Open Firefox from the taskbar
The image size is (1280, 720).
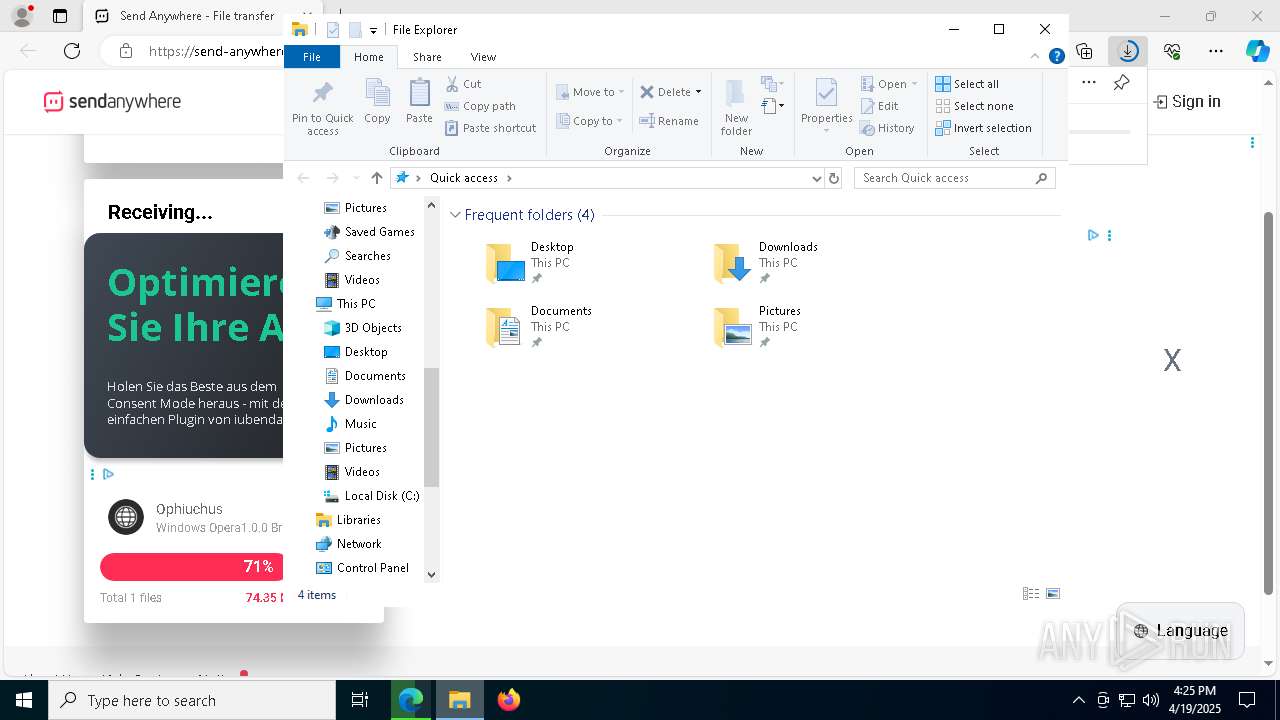point(509,700)
